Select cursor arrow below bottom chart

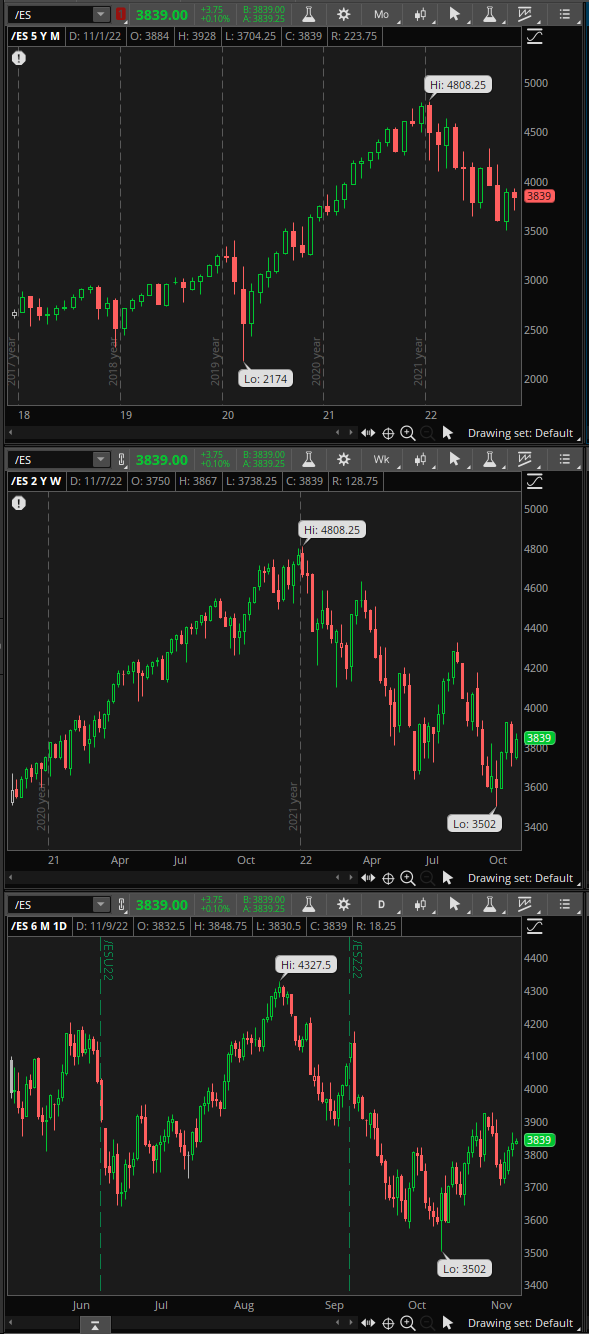coord(447,1323)
